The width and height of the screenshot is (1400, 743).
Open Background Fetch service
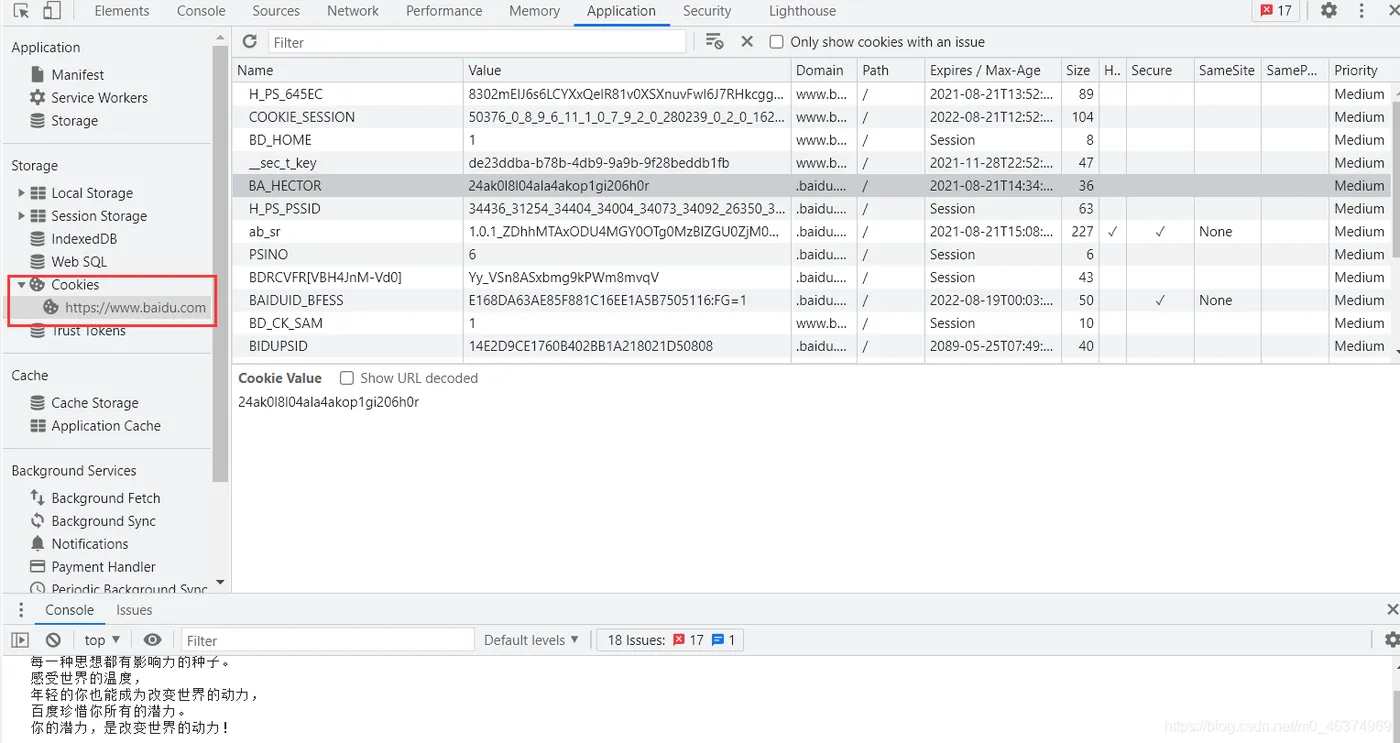[106, 498]
